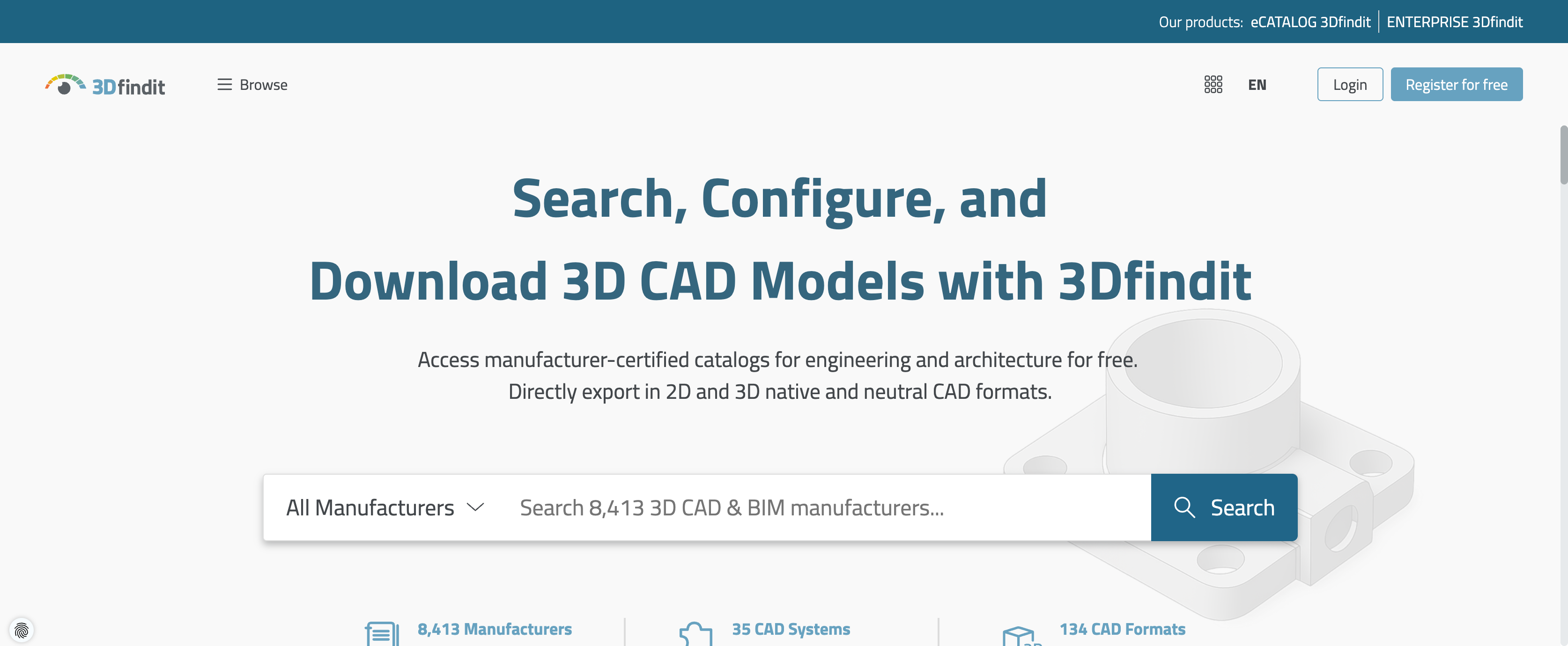The image size is (1568, 646).
Task: Click Register for free button
Action: [x=1457, y=85]
